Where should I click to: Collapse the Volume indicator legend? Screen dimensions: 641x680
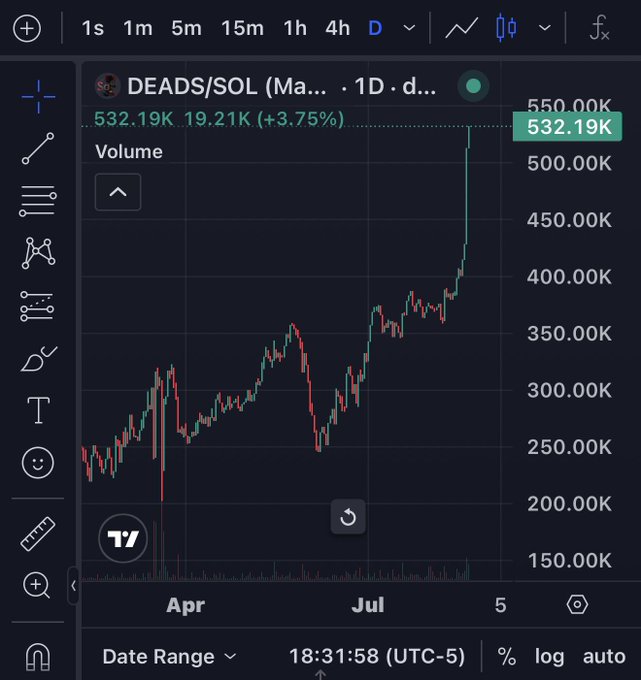coord(118,192)
